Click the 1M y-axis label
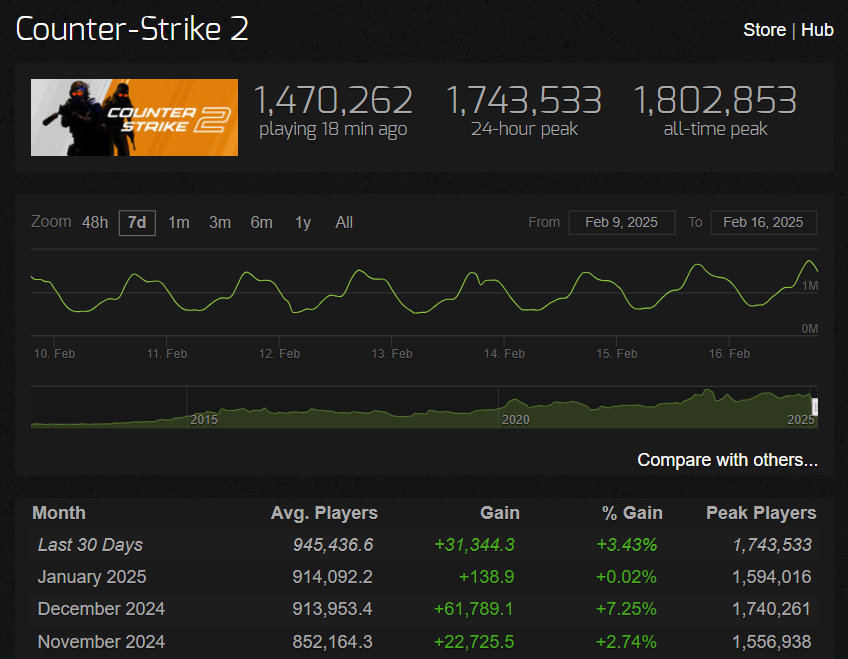The height and width of the screenshot is (659, 848). click(x=810, y=286)
